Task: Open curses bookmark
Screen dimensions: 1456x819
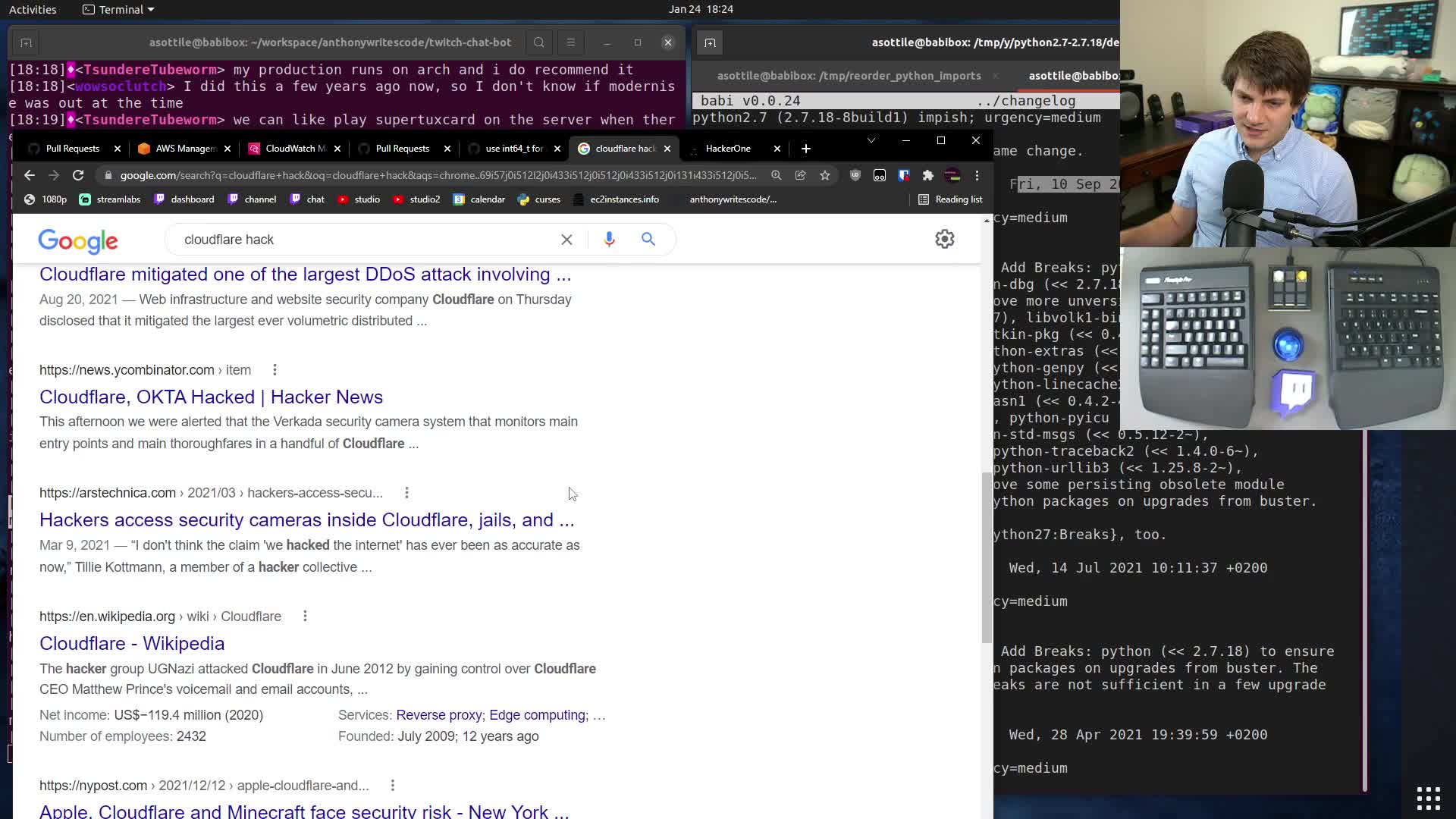Action: point(539,199)
